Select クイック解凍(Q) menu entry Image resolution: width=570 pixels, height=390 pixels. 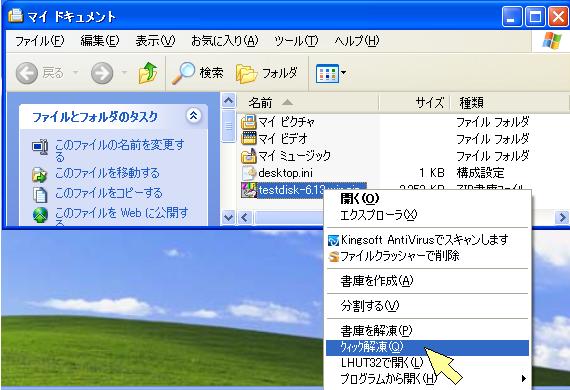click(x=428, y=347)
